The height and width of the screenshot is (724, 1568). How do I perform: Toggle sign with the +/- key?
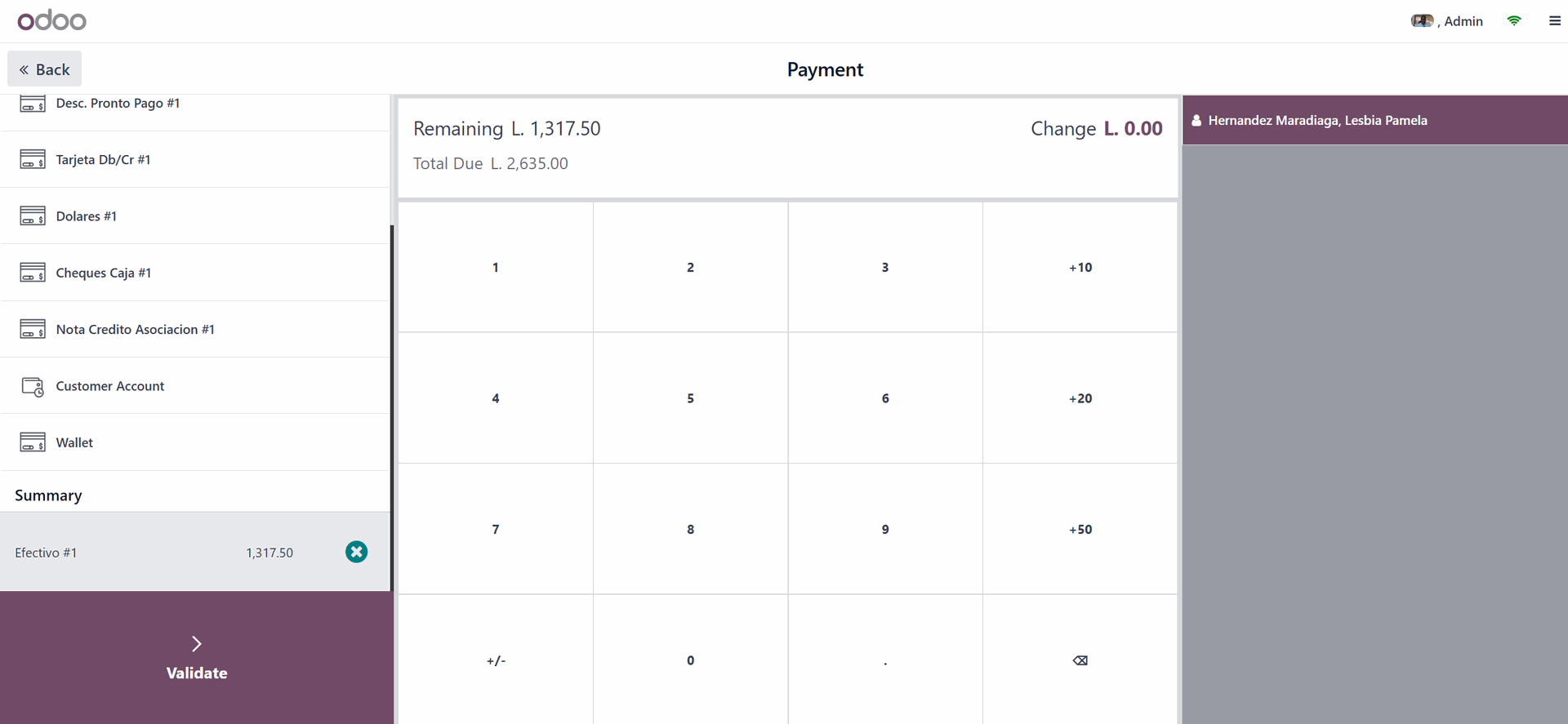496,660
